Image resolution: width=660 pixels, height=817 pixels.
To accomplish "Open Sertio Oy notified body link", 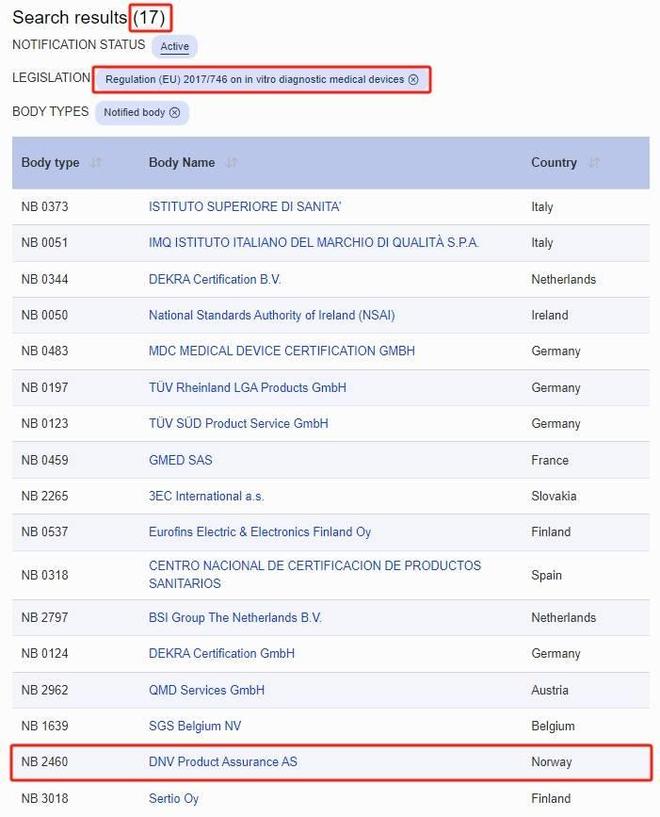I will pos(173,798).
